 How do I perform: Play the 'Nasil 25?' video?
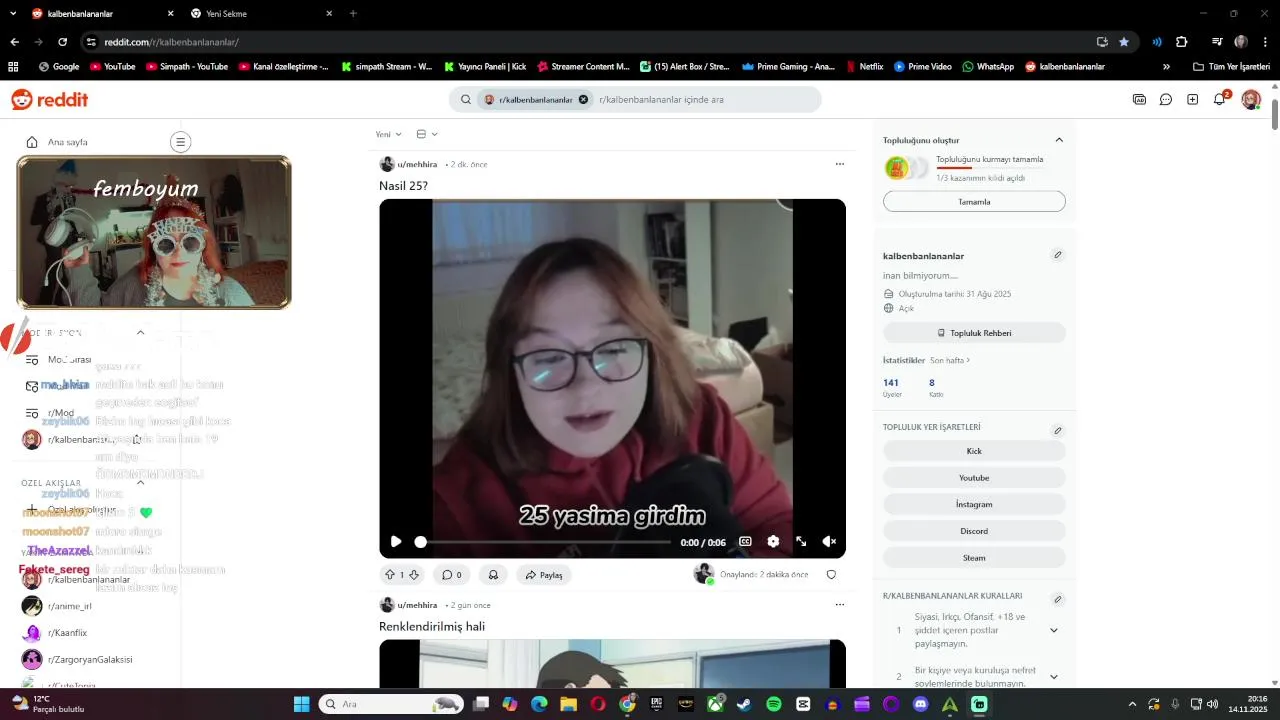coord(396,541)
